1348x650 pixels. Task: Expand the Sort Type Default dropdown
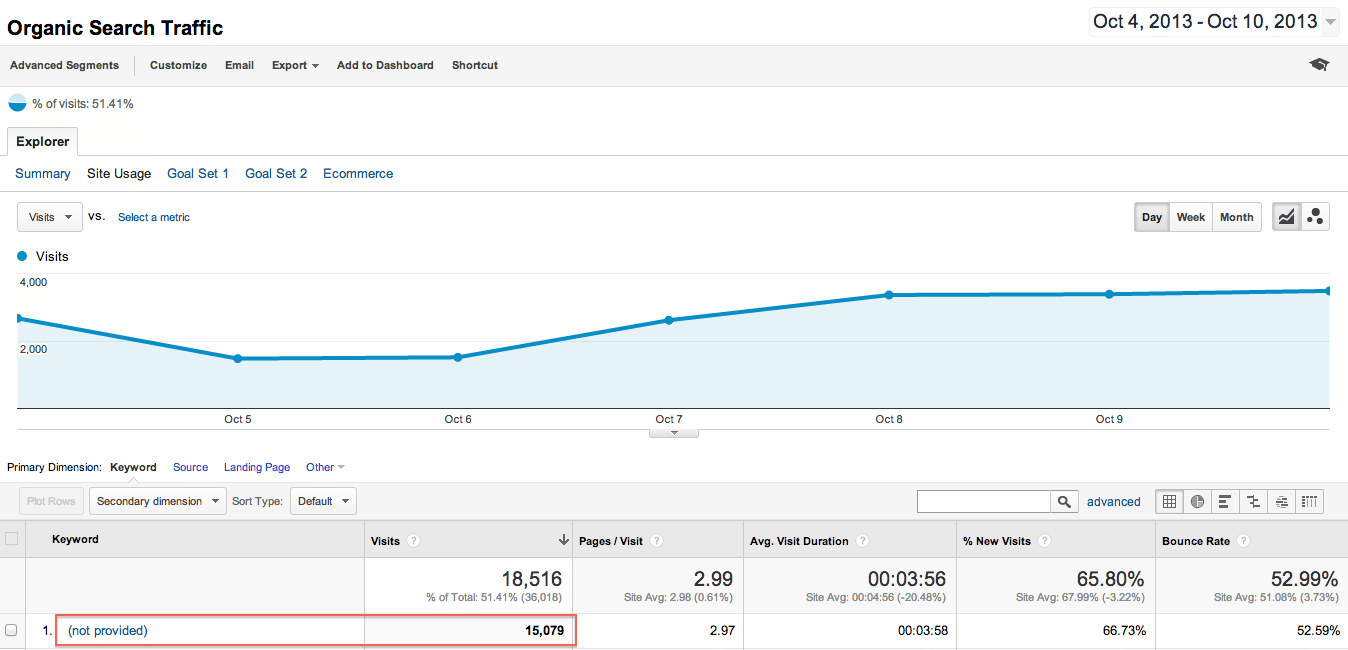[323, 501]
